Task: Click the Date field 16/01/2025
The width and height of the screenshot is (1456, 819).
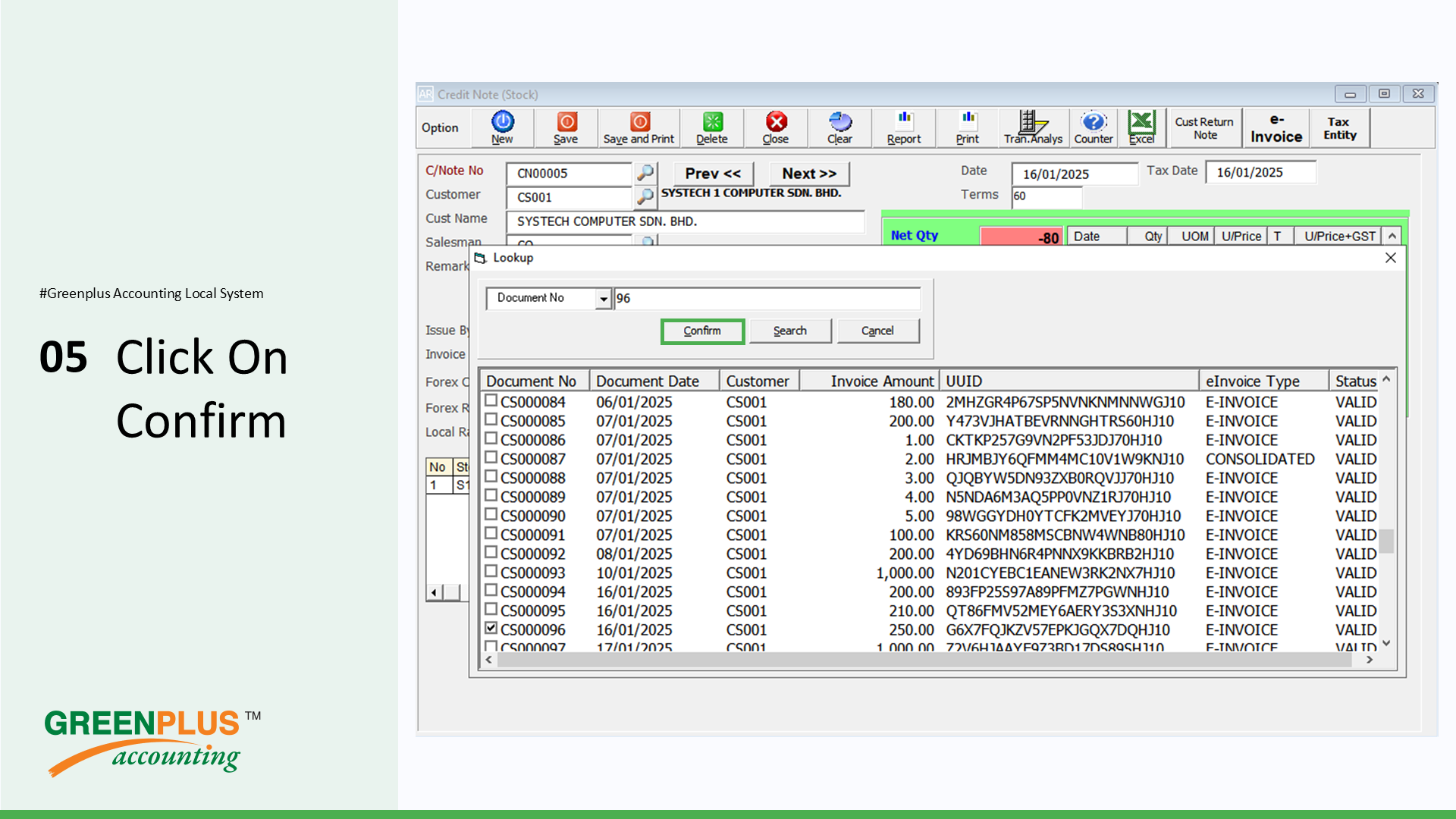Action: pyautogui.click(x=1075, y=174)
